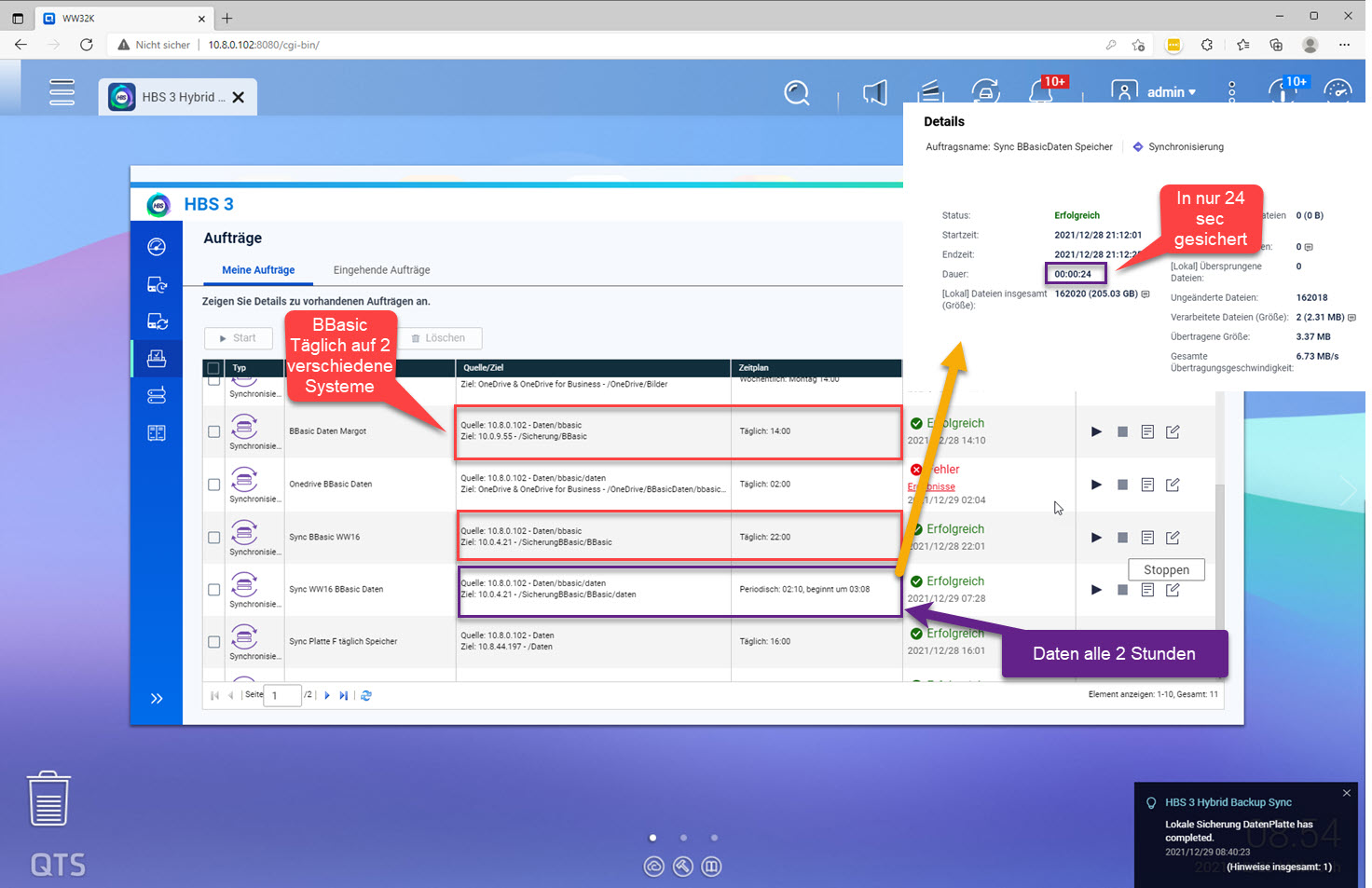The image size is (1372, 888).
Task: Tick checkbox for Sync Platte F täglich Speicher
Action: point(213,642)
